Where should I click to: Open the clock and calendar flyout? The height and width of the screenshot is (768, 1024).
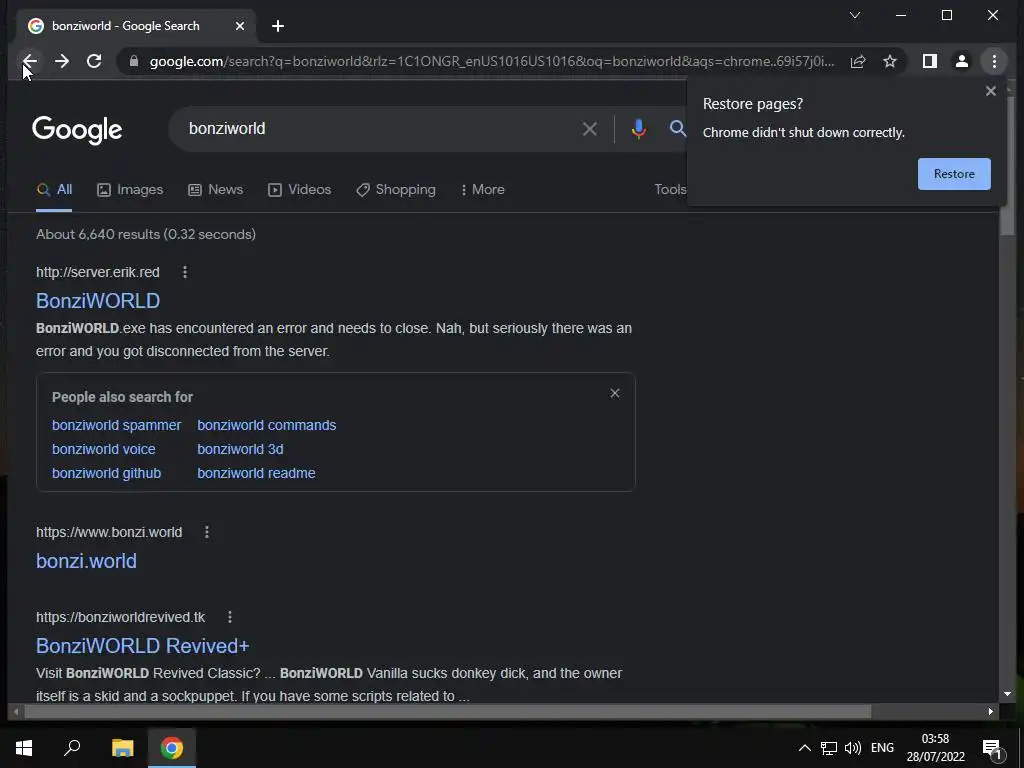point(935,748)
